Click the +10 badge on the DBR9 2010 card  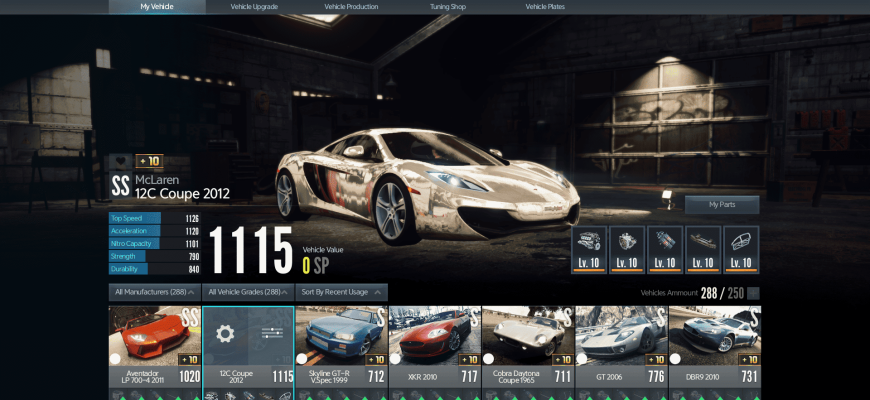(x=749, y=360)
